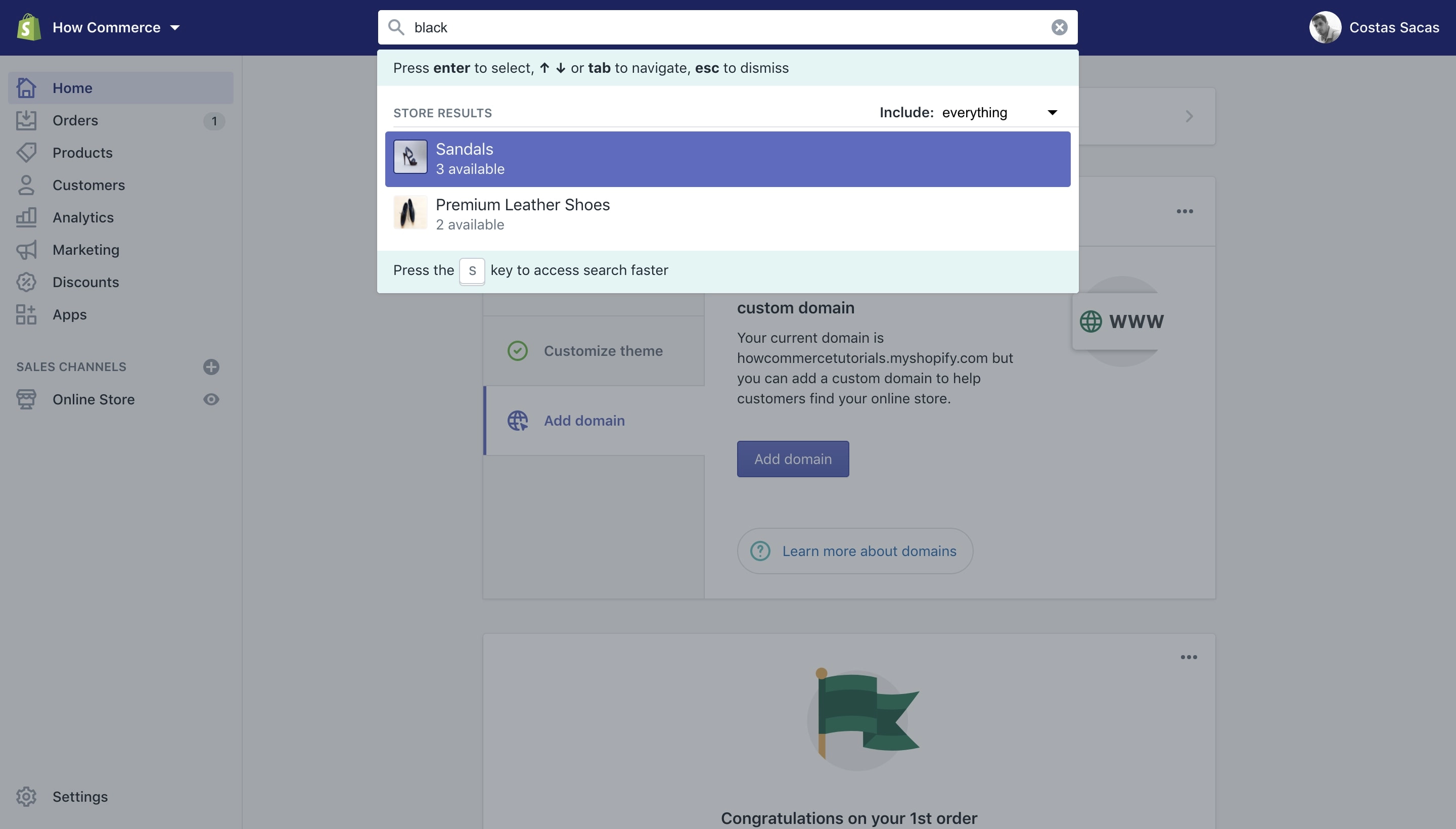Expand the Include everything filter dropdown
Image resolution: width=1456 pixels, height=829 pixels.
(970, 112)
